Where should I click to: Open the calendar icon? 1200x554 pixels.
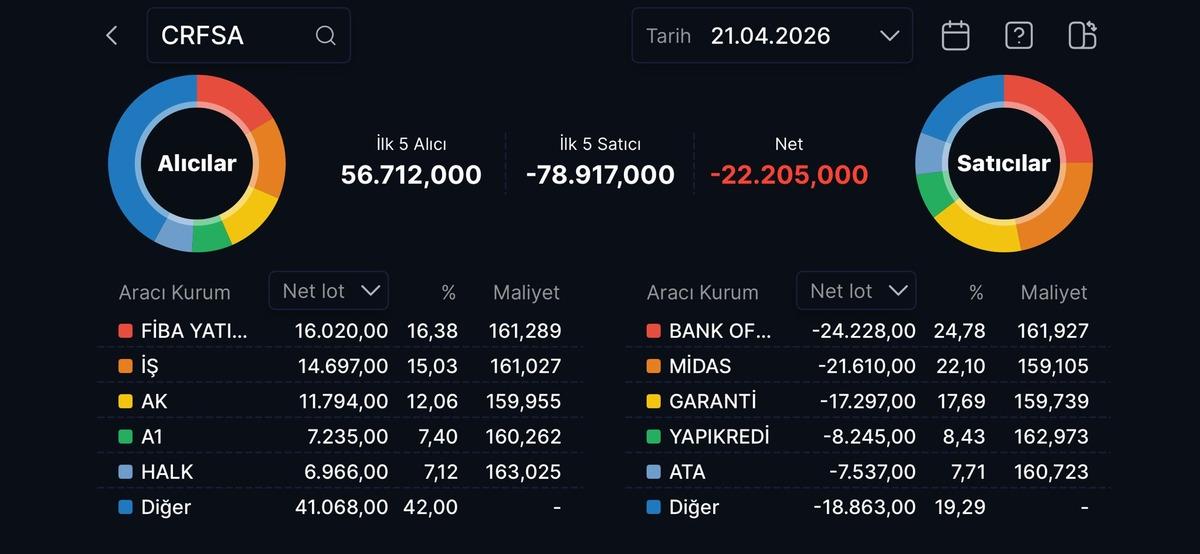coord(955,36)
